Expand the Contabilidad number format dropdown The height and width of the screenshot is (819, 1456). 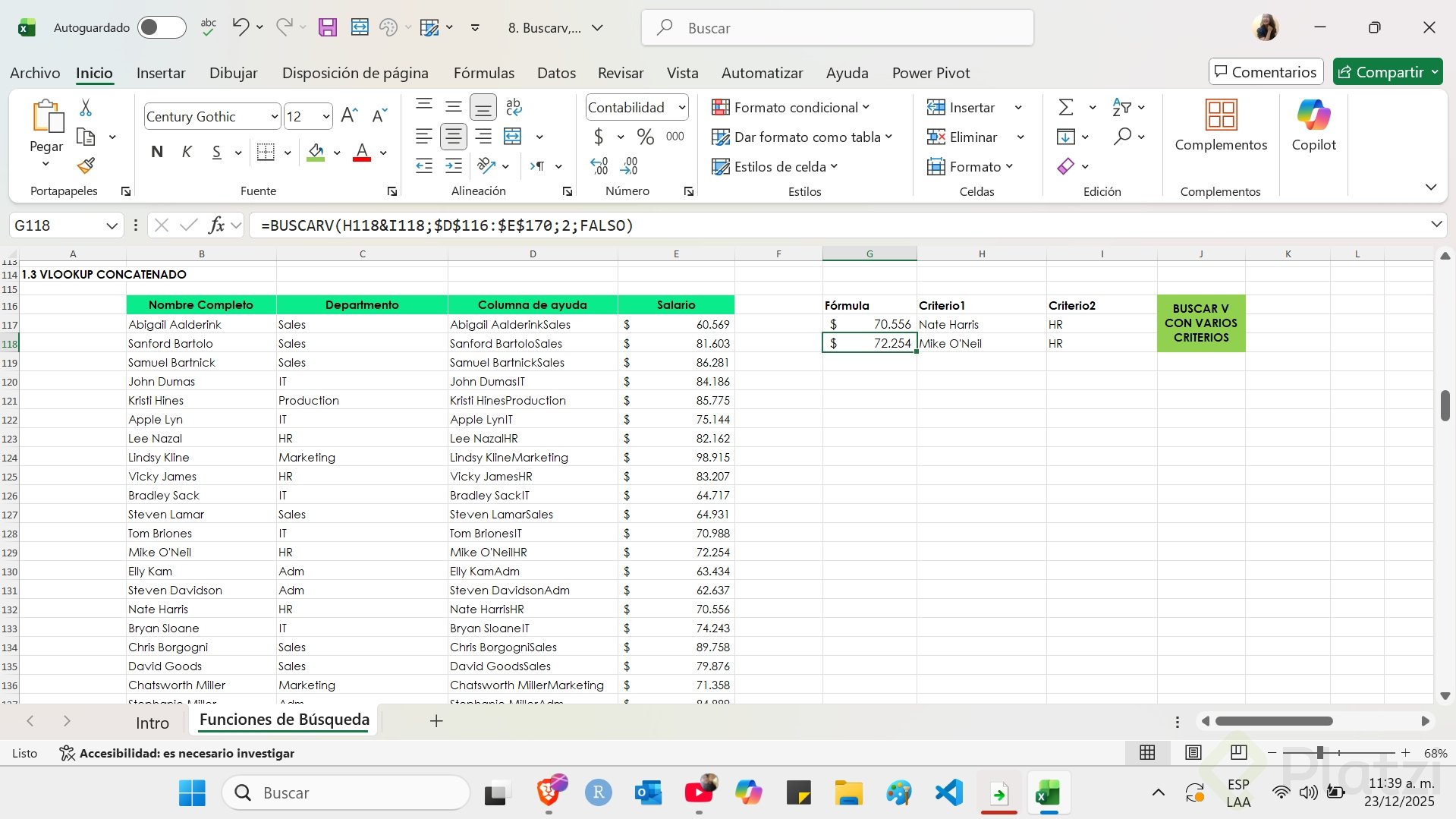point(681,108)
